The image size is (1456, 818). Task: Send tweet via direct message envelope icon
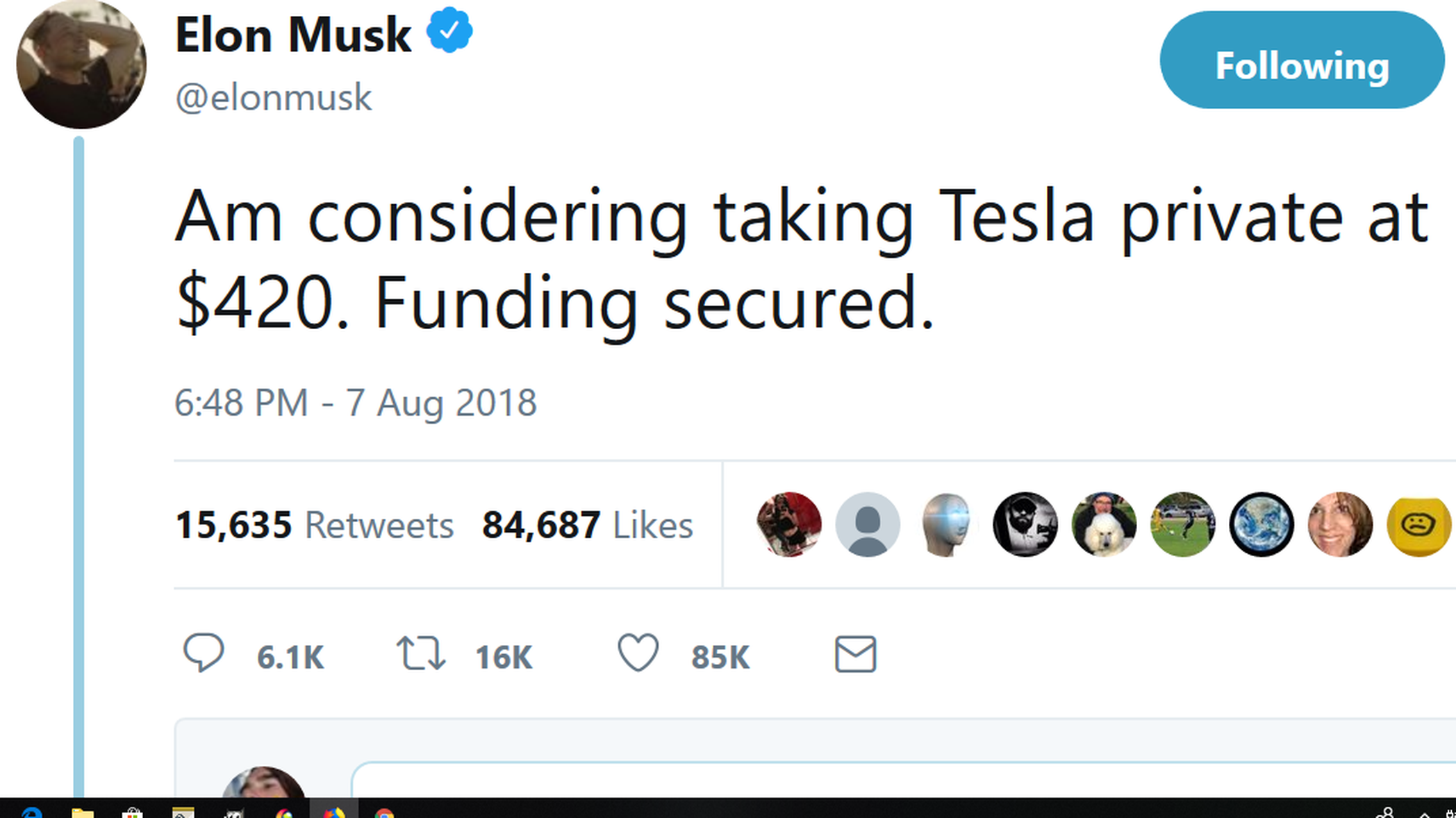[855, 654]
